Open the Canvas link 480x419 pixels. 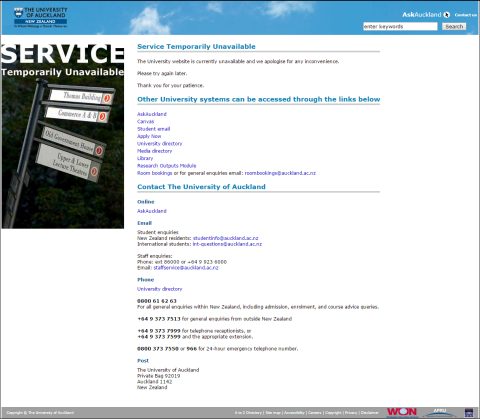(x=145, y=121)
